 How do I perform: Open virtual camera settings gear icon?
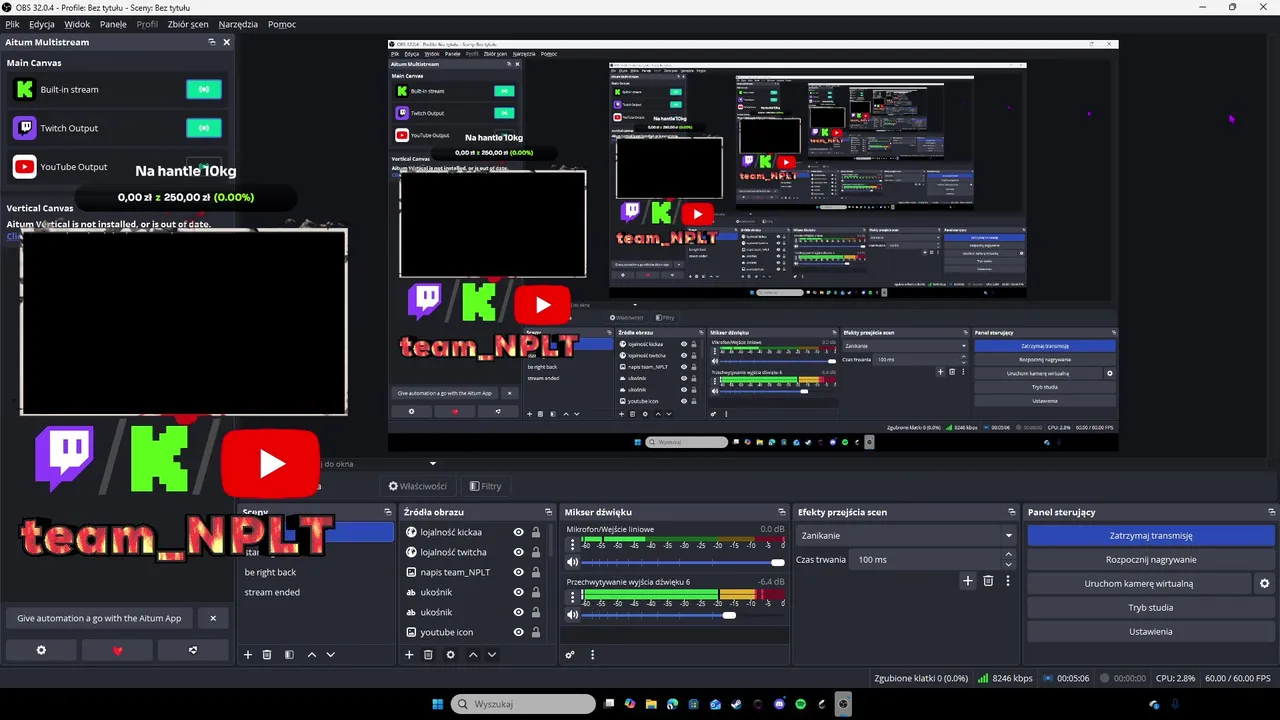click(1264, 584)
